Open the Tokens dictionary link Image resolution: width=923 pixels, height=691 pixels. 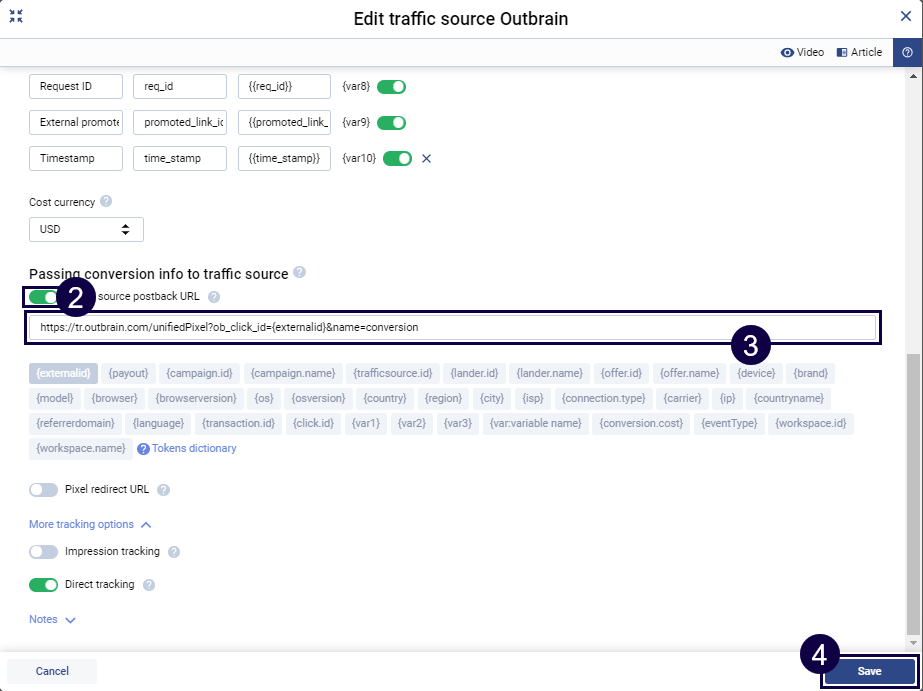click(194, 448)
